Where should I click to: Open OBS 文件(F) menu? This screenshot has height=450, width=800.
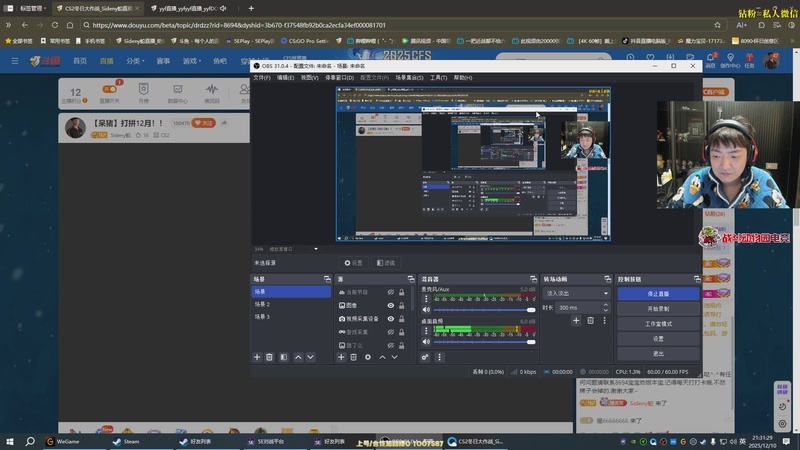pos(262,78)
